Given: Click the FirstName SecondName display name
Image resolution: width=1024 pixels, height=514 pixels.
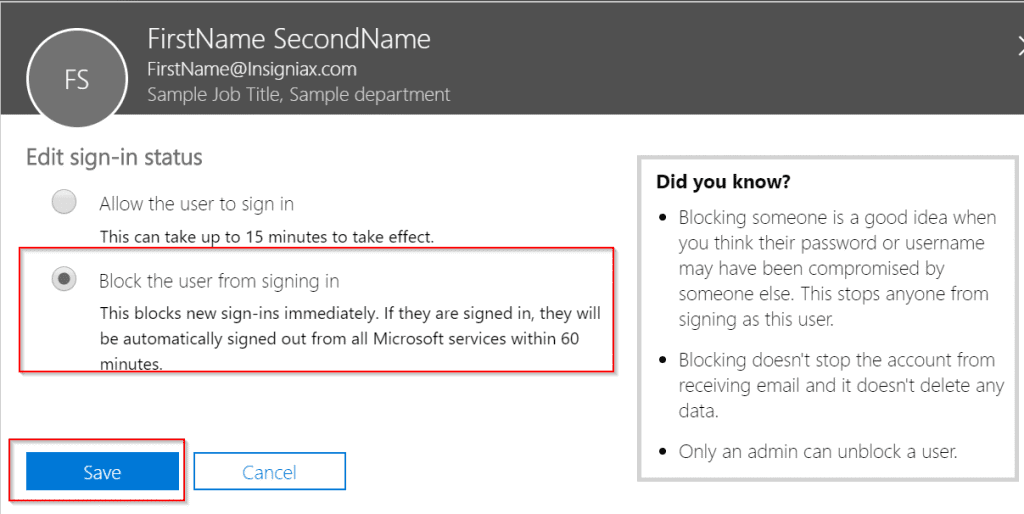Looking at the screenshot, I should [289, 39].
